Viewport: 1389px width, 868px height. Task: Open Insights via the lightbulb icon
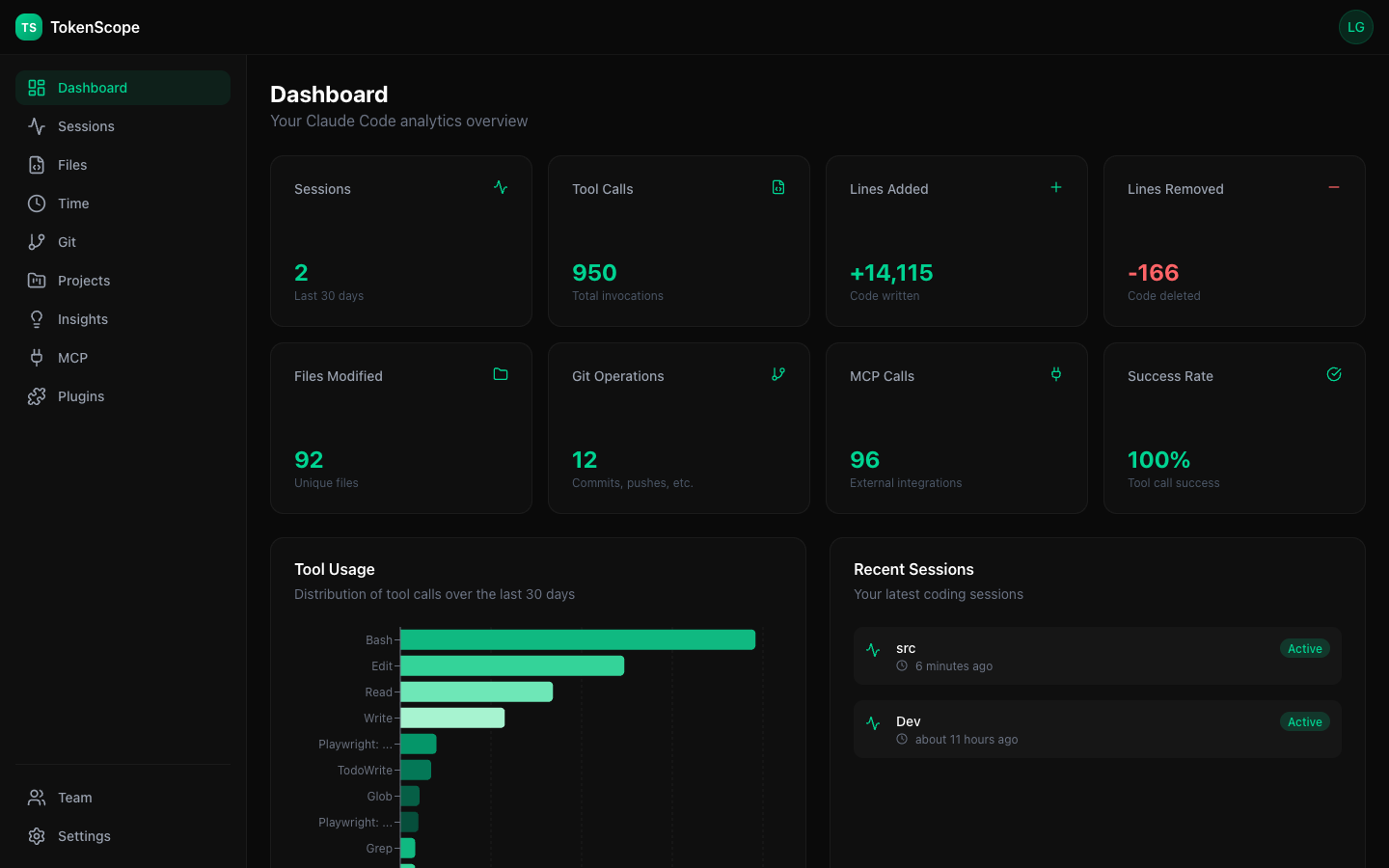[36, 318]
